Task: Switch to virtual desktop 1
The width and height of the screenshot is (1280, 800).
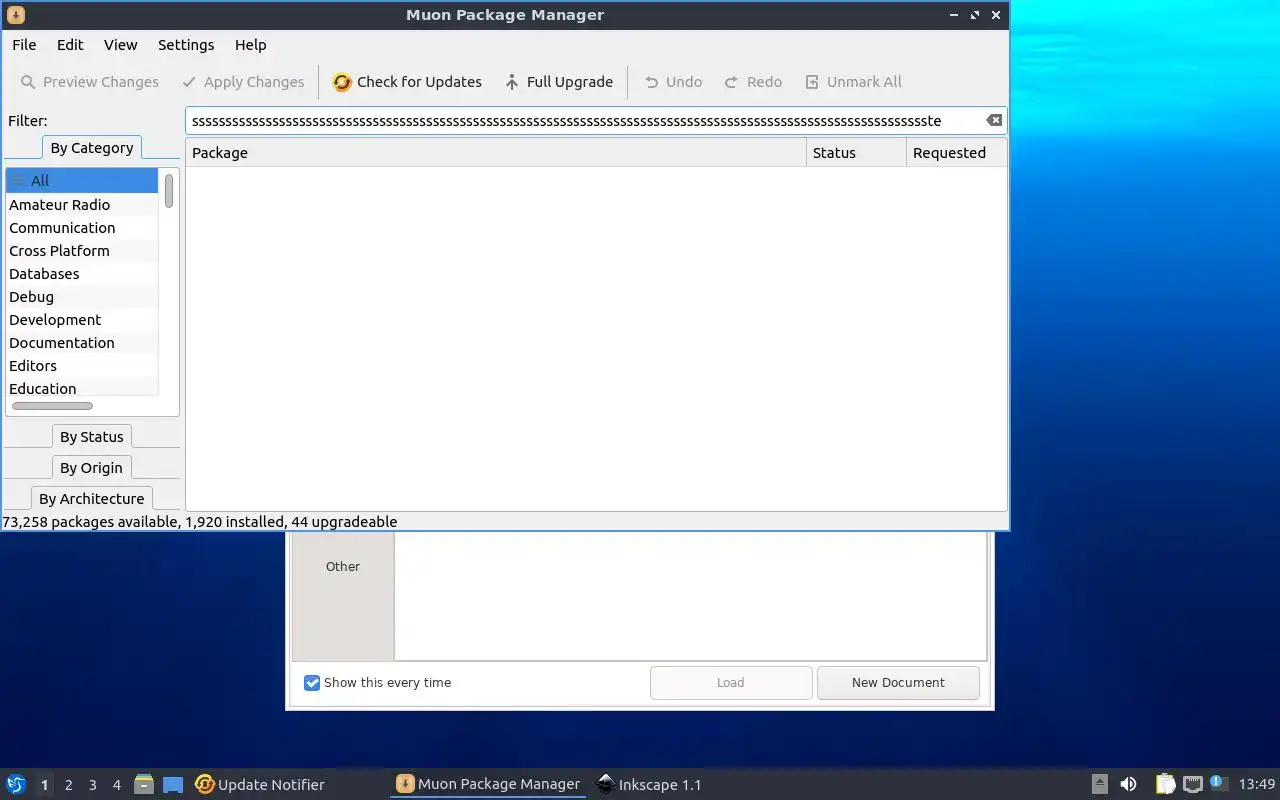Action: (x=44, y=785)
